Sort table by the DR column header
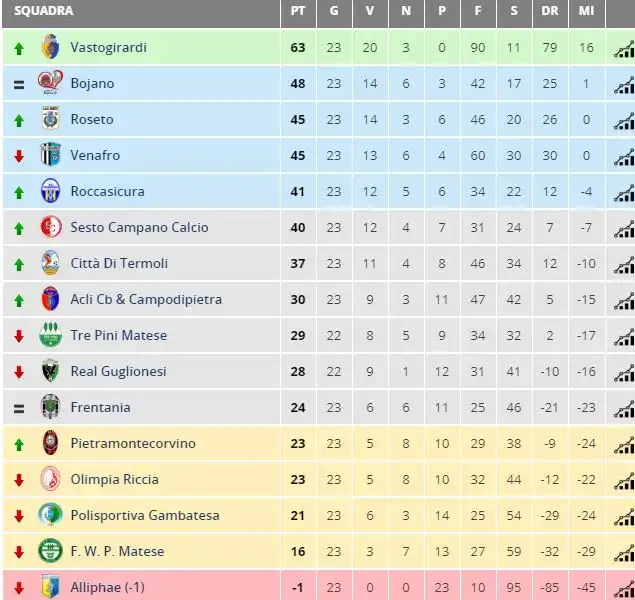Viewport: 635px width, 600px height. coord(550,11)
